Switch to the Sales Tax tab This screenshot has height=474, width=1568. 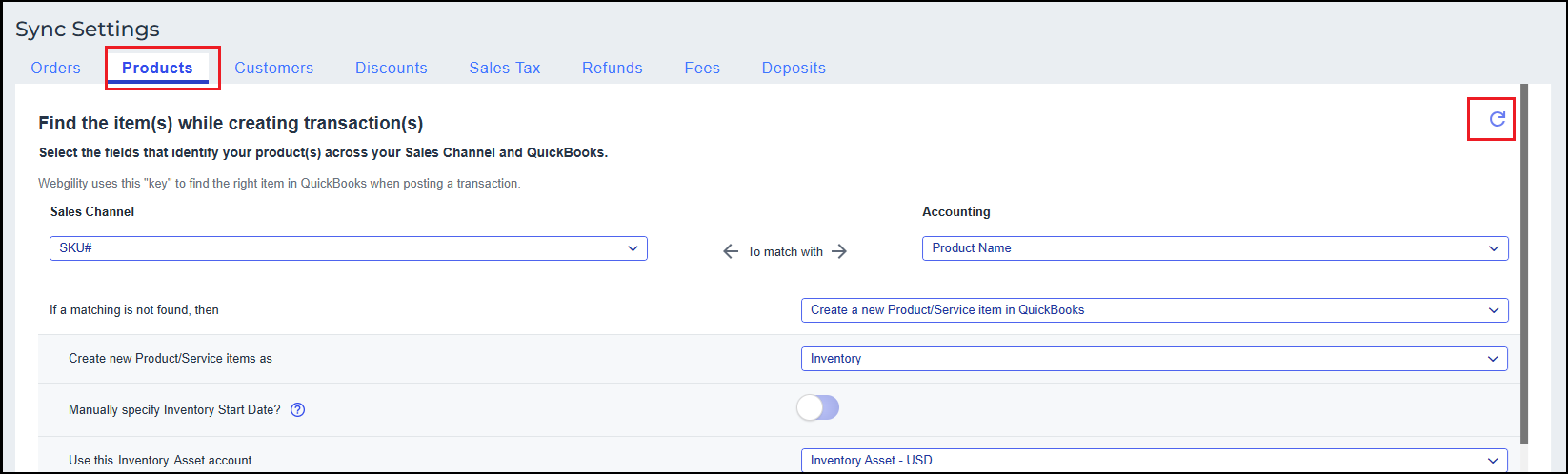[504, 69]
